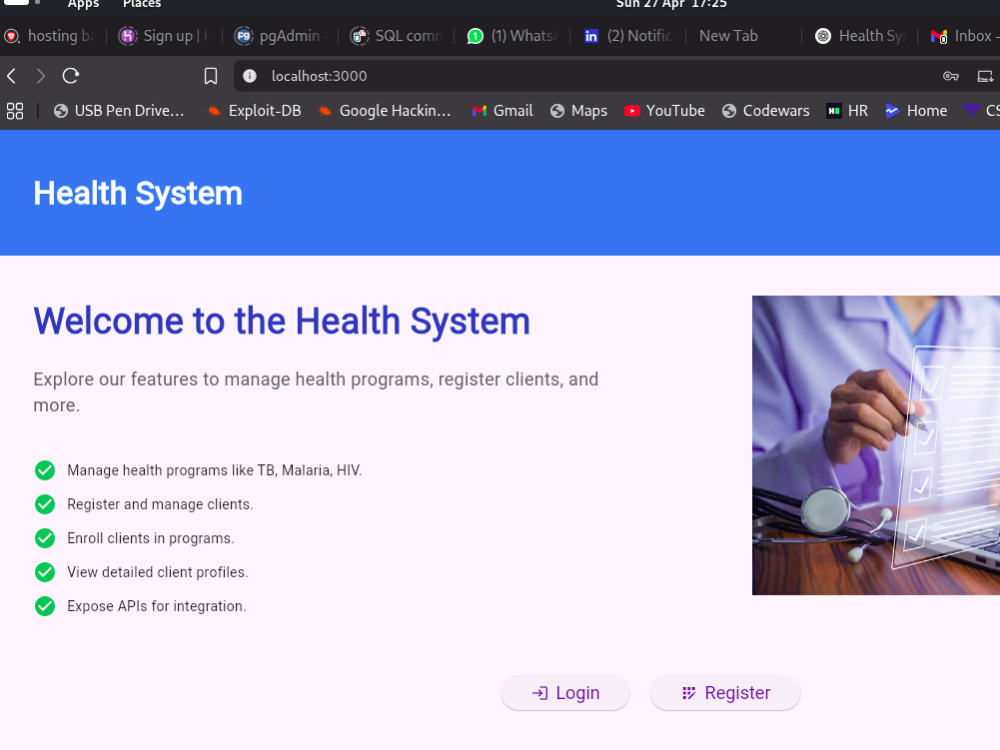Screen dimensions: 1000x750
Task: Switch to the SQL comm tab
Action: tap(397, 36)
